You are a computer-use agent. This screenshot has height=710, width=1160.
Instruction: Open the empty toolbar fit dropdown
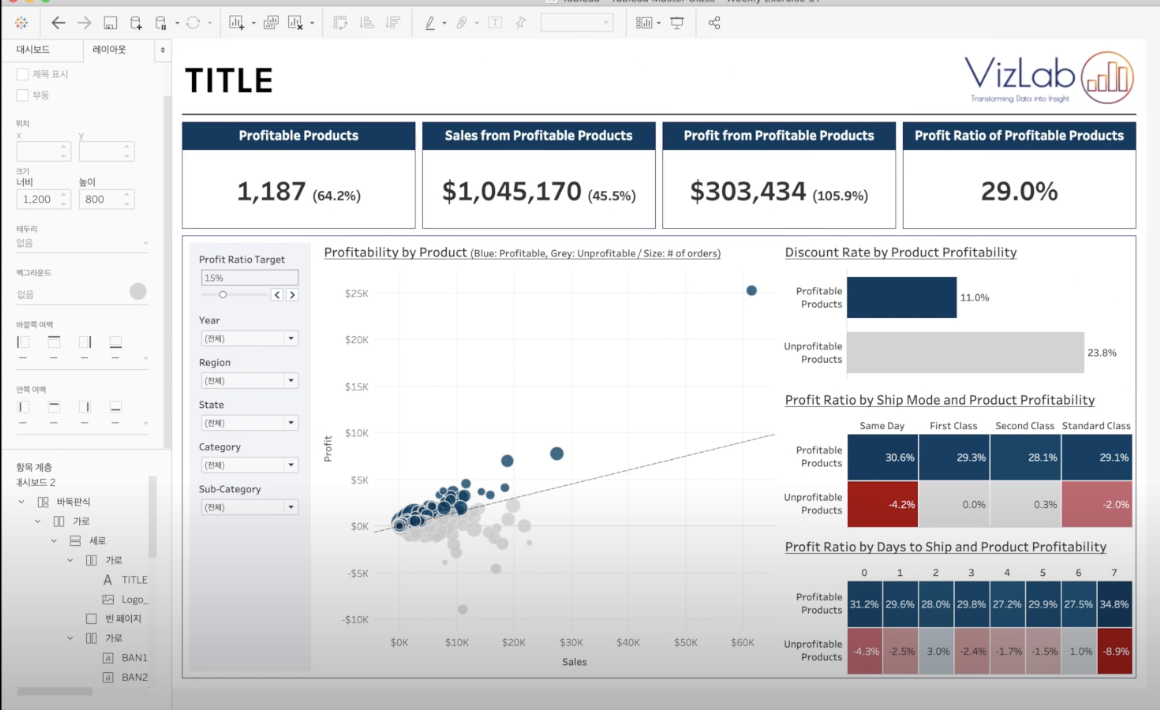click(577, 23)
